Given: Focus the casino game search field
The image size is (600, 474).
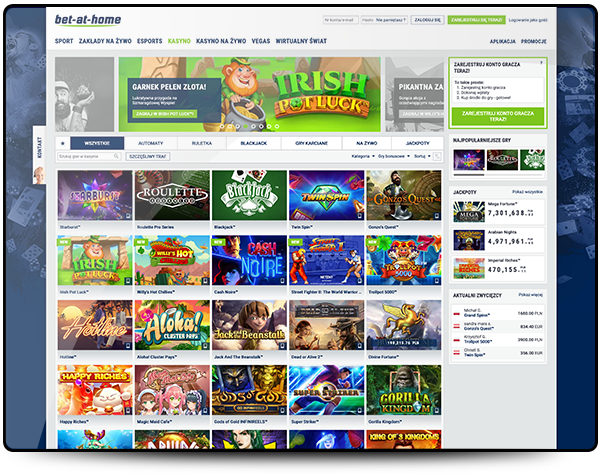Looking at the screenshot, I should [x=89, y=156].
